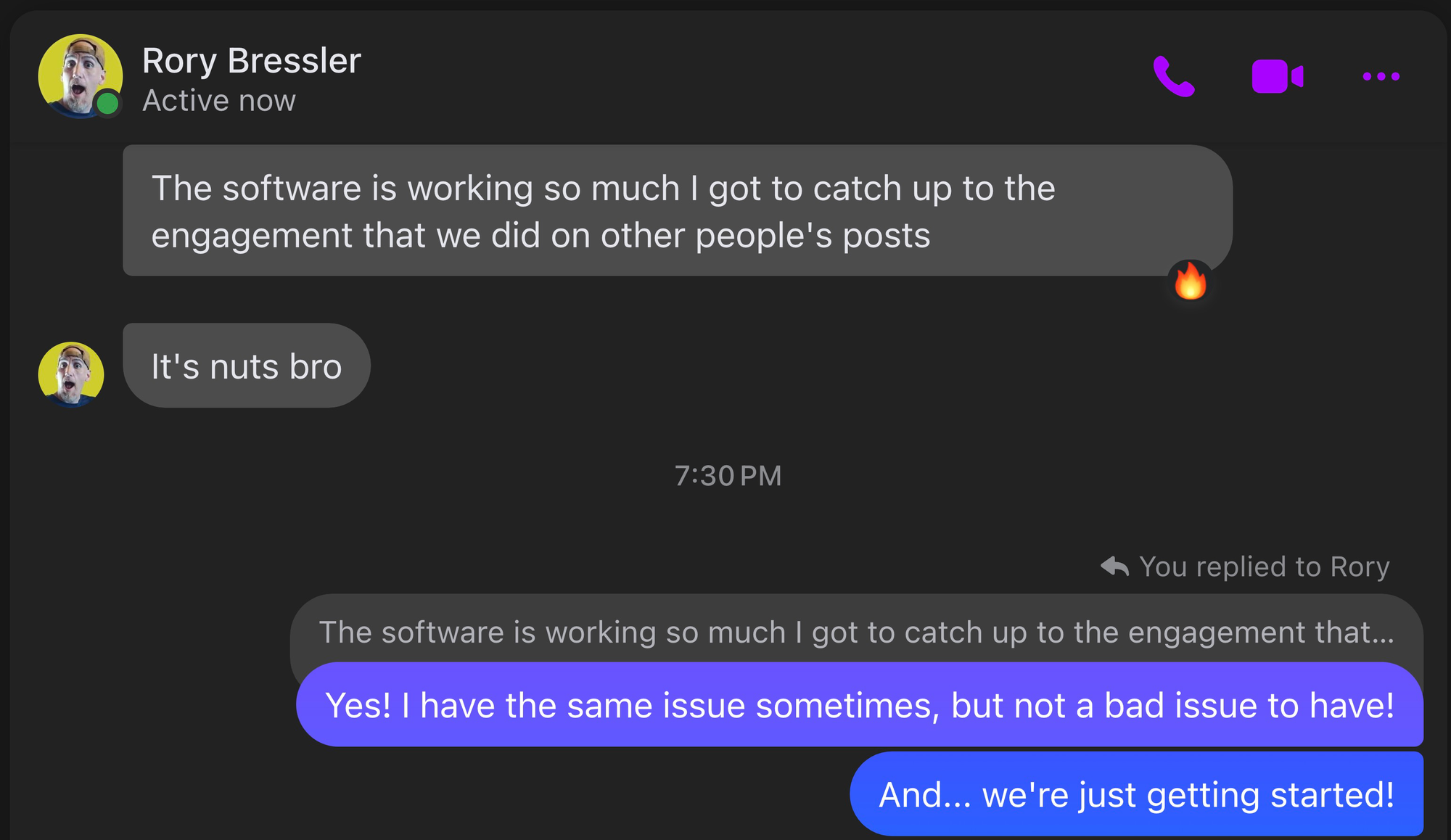This screenshot has width=1451, height=840.
Task: Select the "It's nuts bro" message bubble
Action: [246, 366]
